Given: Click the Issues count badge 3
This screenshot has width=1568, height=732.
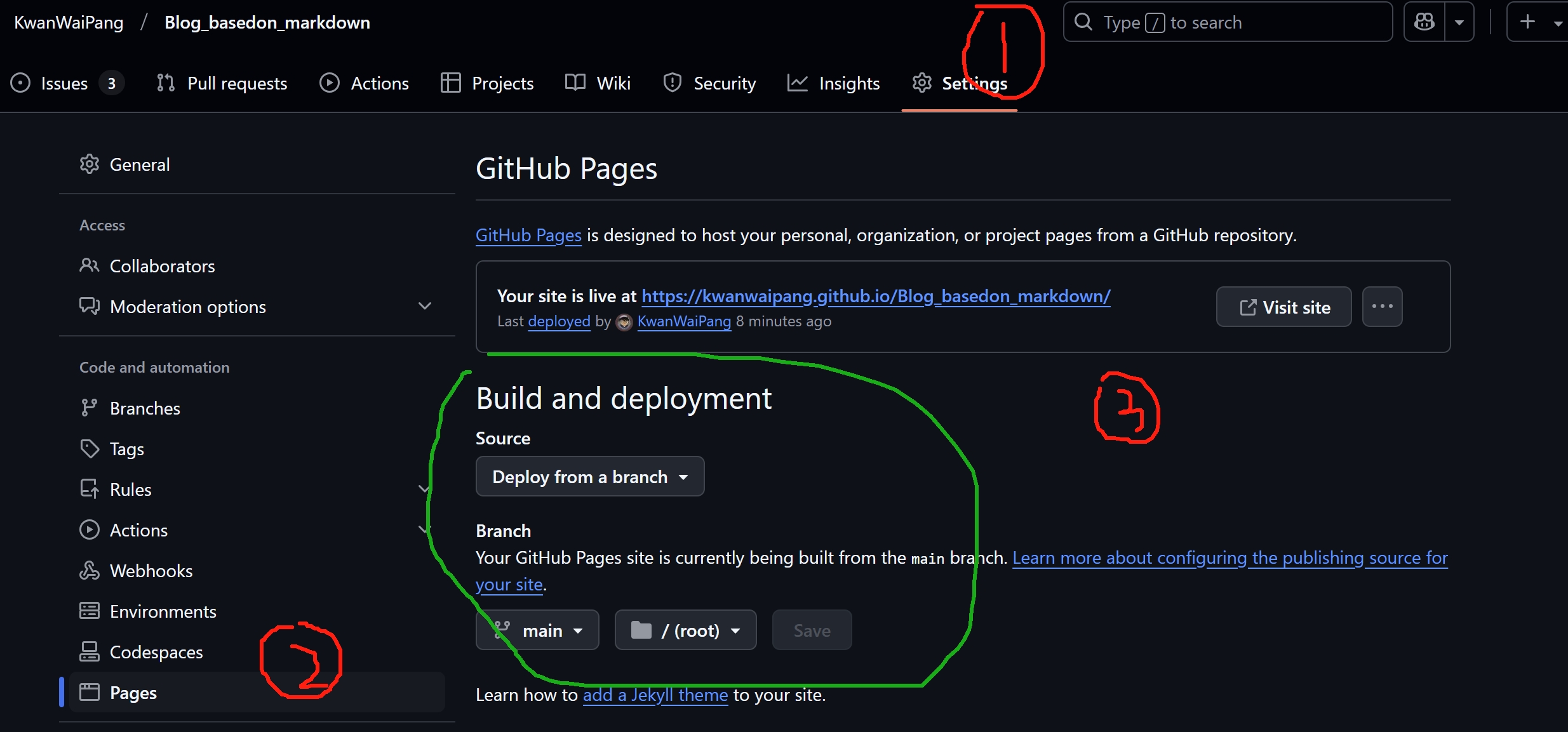Looking at the screenshot, I should [x=112, y=83].
